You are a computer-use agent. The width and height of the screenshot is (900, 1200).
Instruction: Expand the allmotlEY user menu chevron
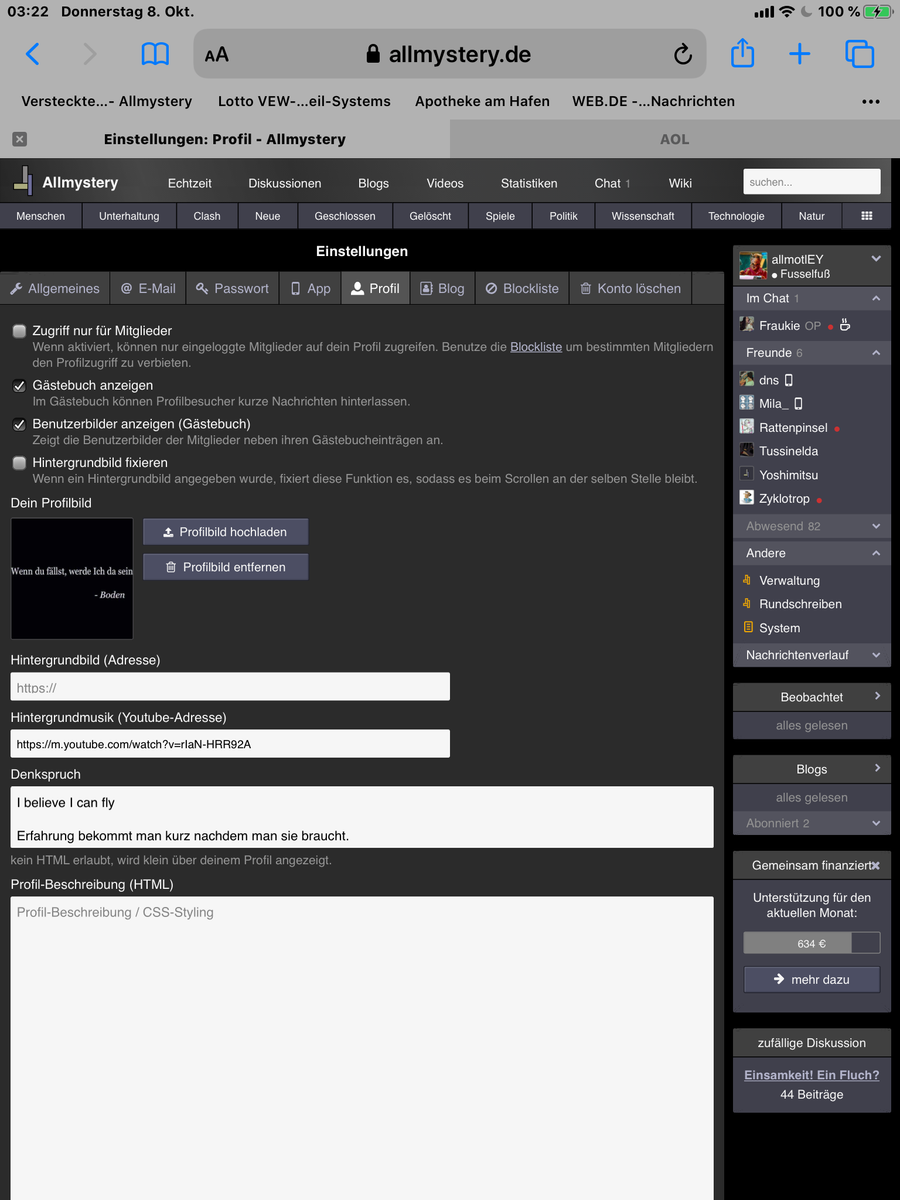click(876, 259)
